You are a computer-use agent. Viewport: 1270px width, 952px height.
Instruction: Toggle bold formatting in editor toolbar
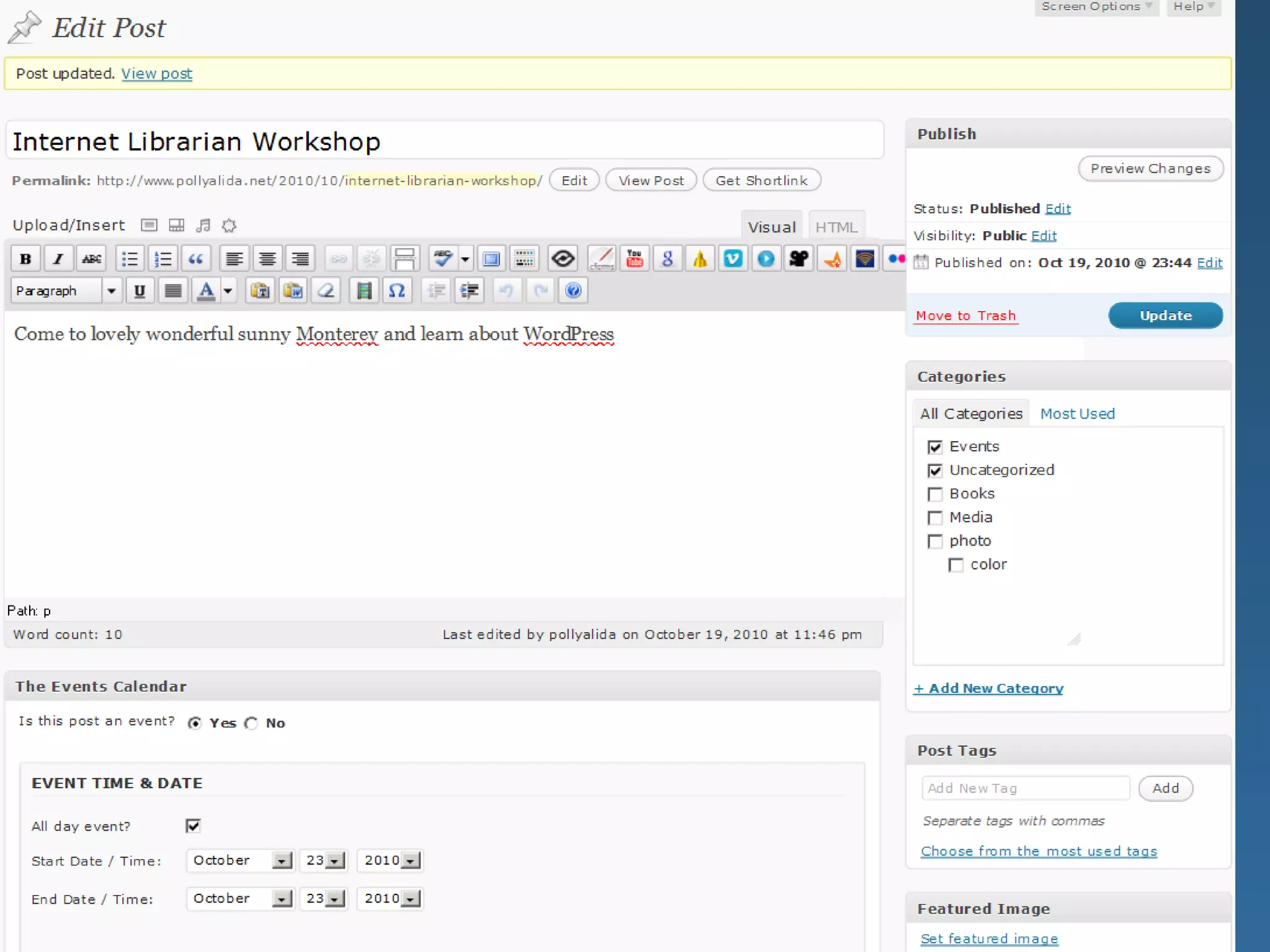pos(25,258)
